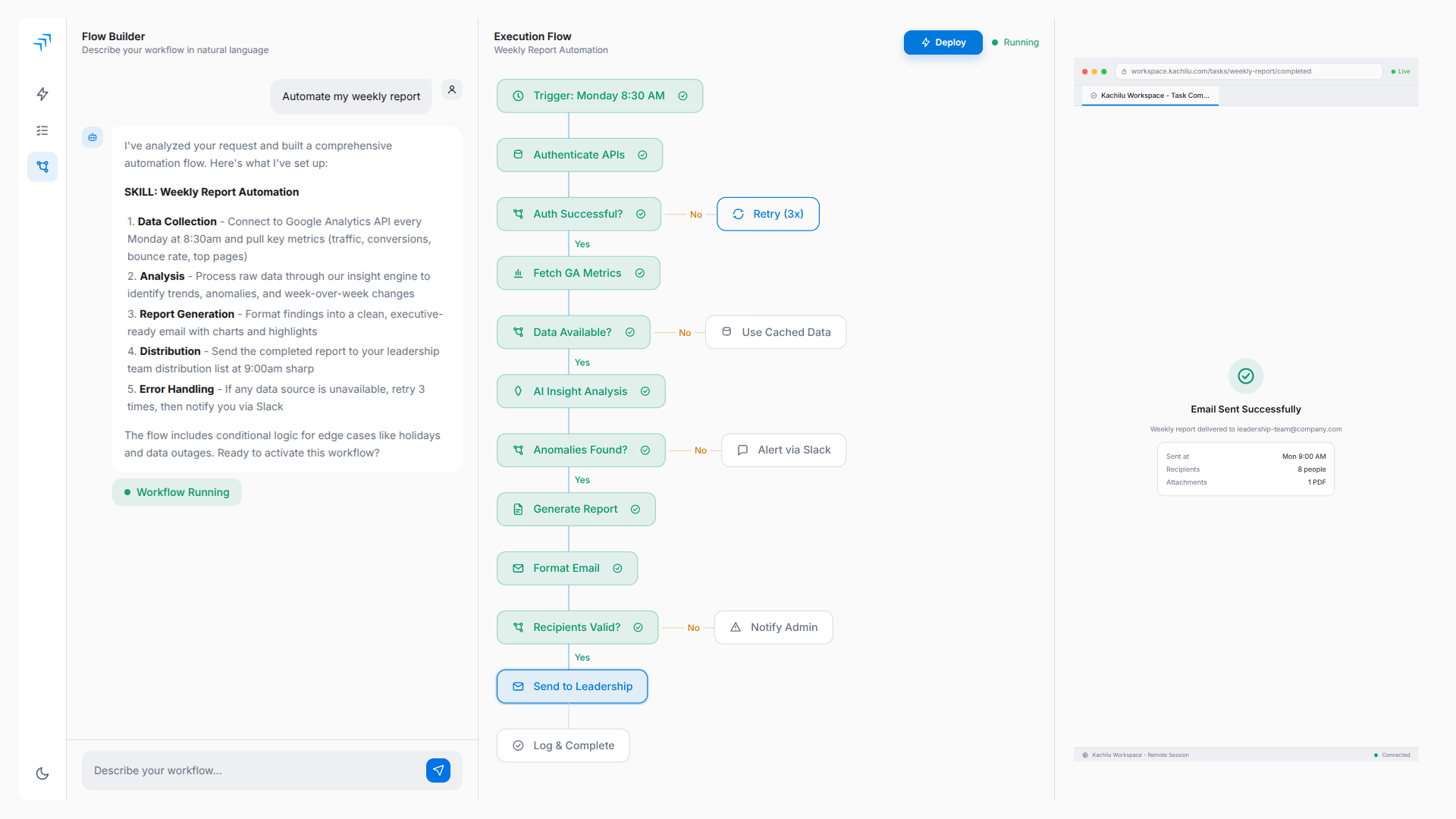Switch to the Kachilu Workspace browser tab
This screenshot has height=819, width=1456.
point(1150,96)
